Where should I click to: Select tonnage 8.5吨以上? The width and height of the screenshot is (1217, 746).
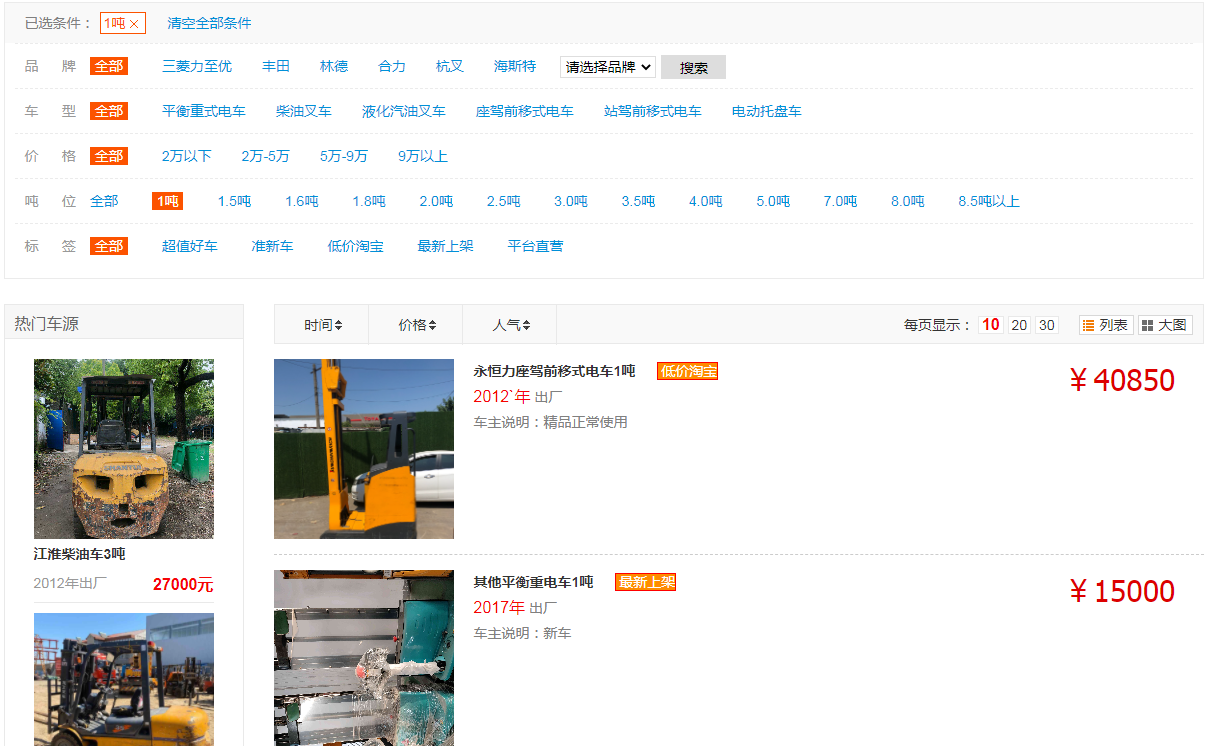[989, 201]
